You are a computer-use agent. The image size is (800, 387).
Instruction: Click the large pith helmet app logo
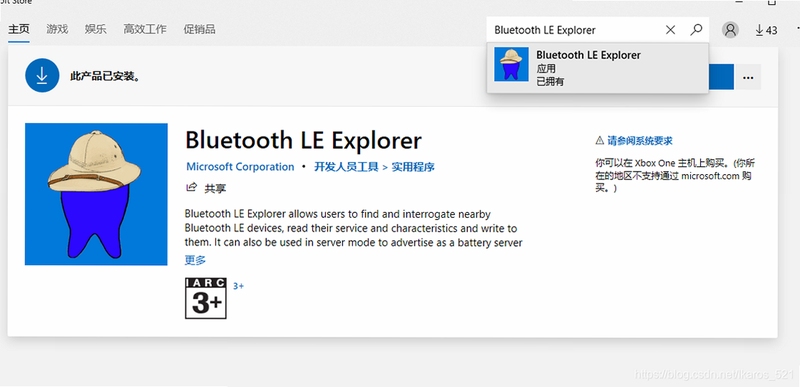click(96, 194)
